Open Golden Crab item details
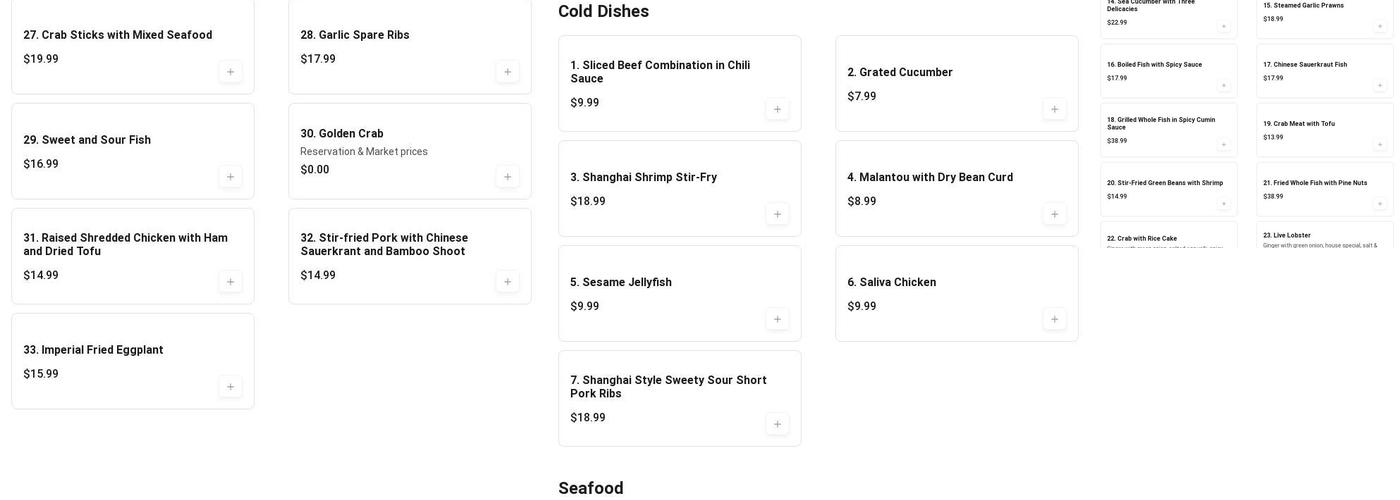1400x500 pixels. click(342, 134)
